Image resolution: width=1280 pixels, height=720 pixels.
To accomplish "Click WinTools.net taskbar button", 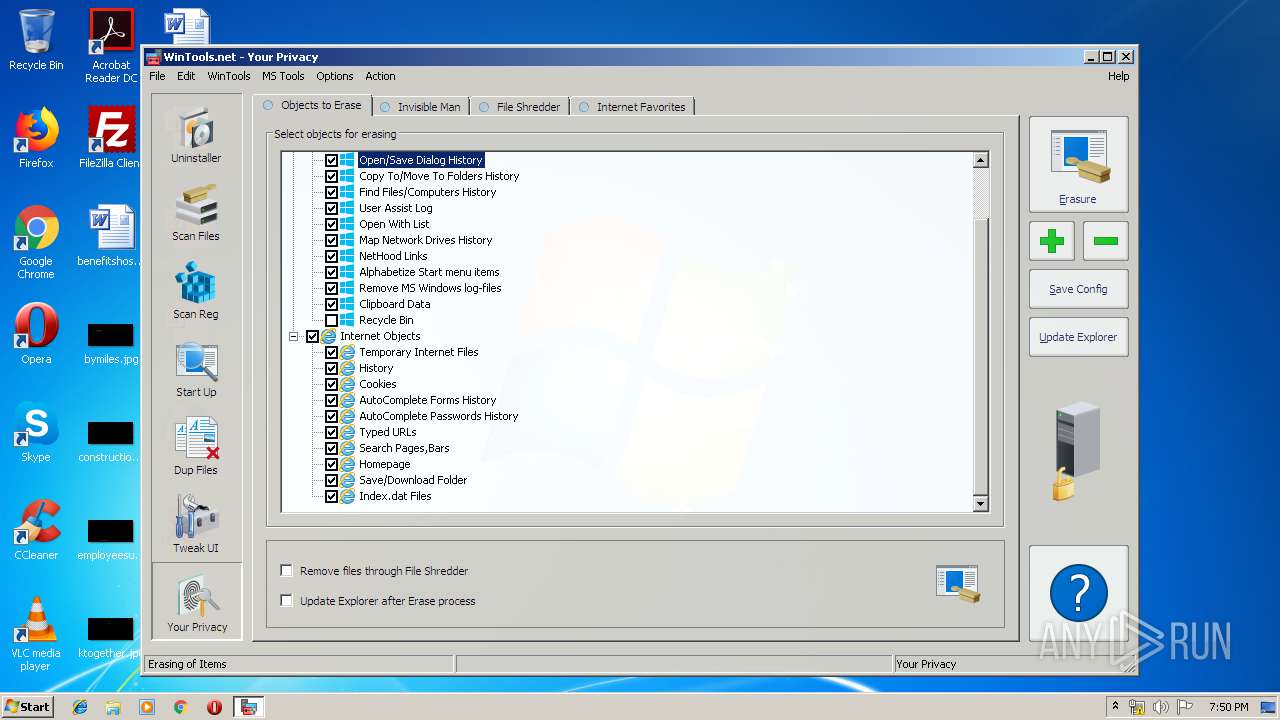I will point(248,707).
